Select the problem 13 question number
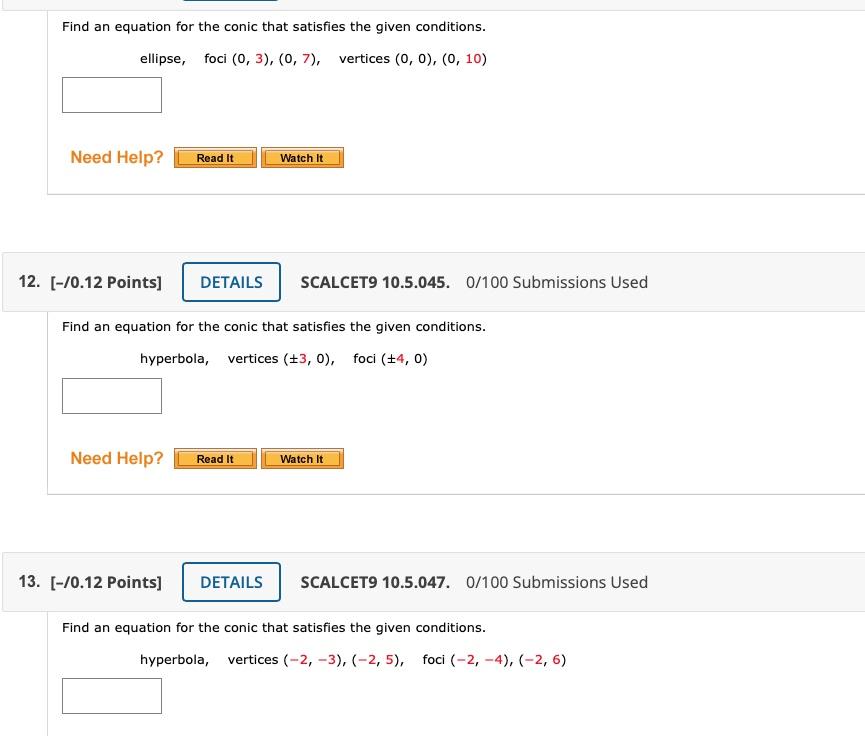 (28, 582)
